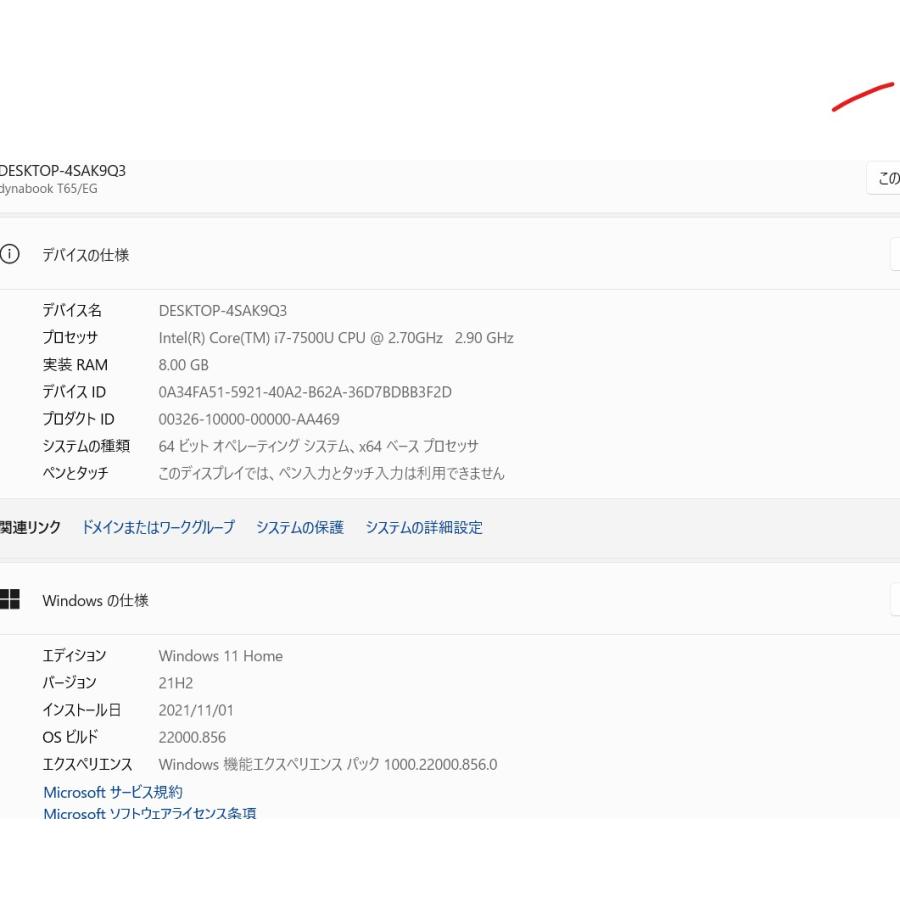This screenshot has width=900, height=900.
Task: Open the Microsoft ソフトウェアライセンス条項 link
Action: point(149,813)
